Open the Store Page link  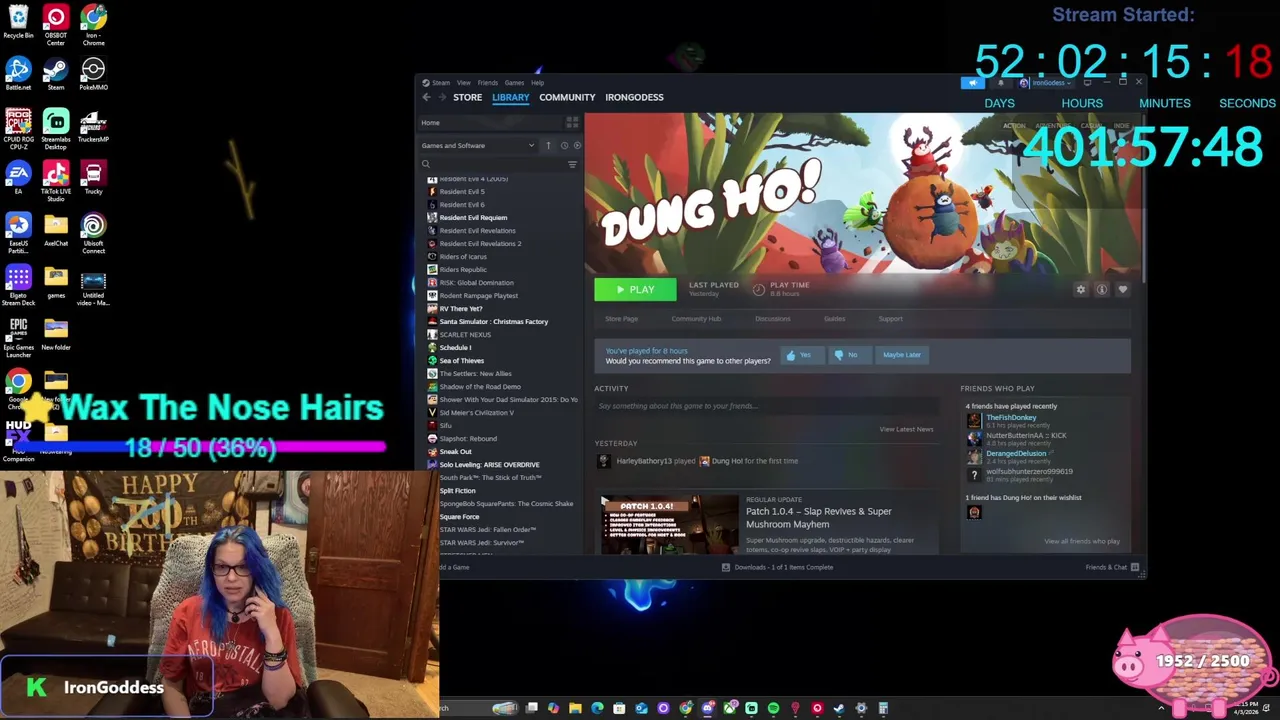(x=621, y=319)
